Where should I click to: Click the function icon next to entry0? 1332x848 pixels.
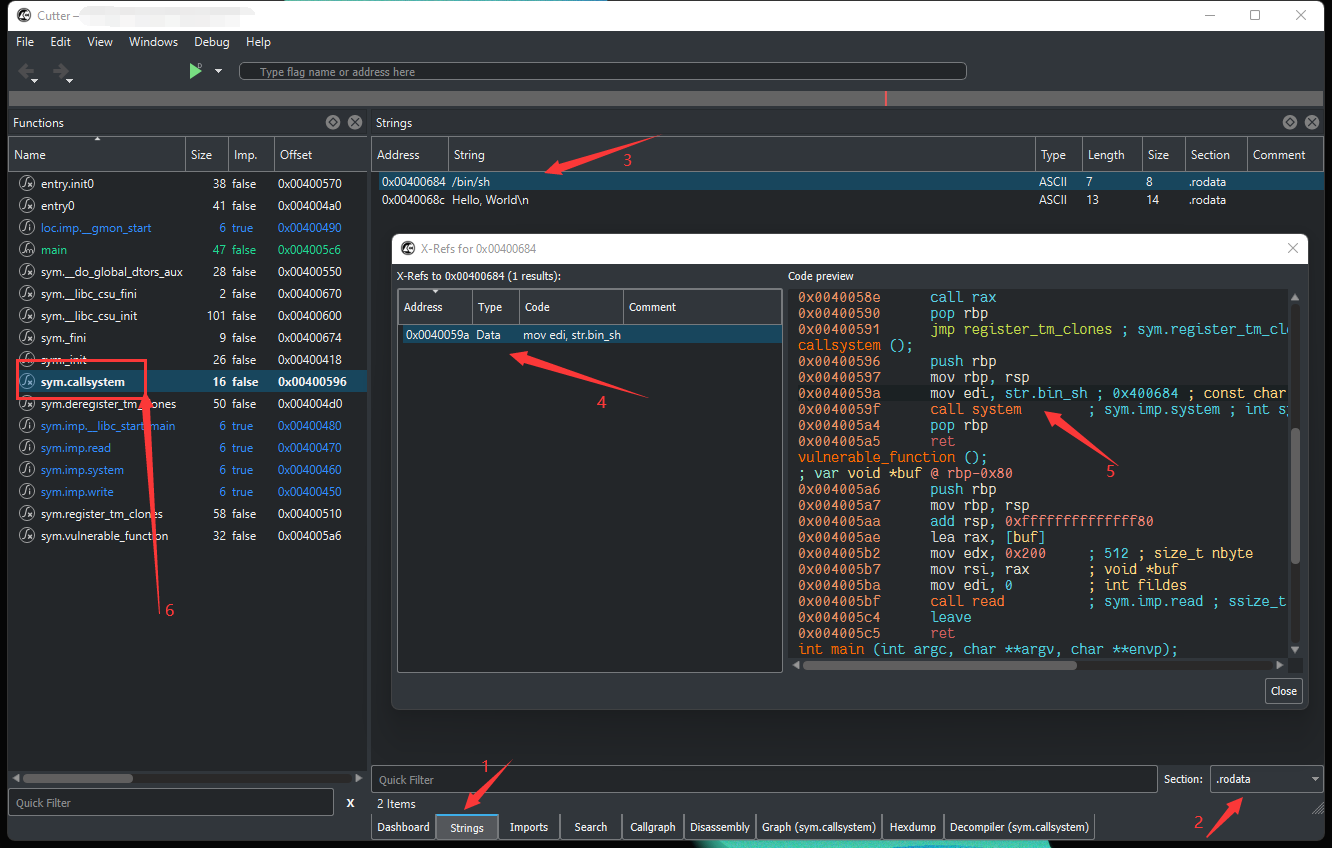click(27, 206)
